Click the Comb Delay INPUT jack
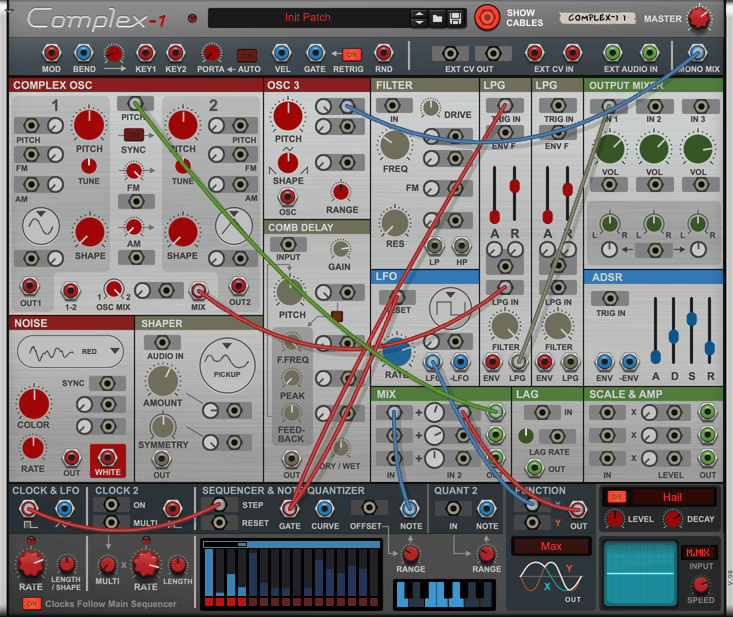Viewport: 733px width, 617px height. pyautogui.click(x=288, y=244)
